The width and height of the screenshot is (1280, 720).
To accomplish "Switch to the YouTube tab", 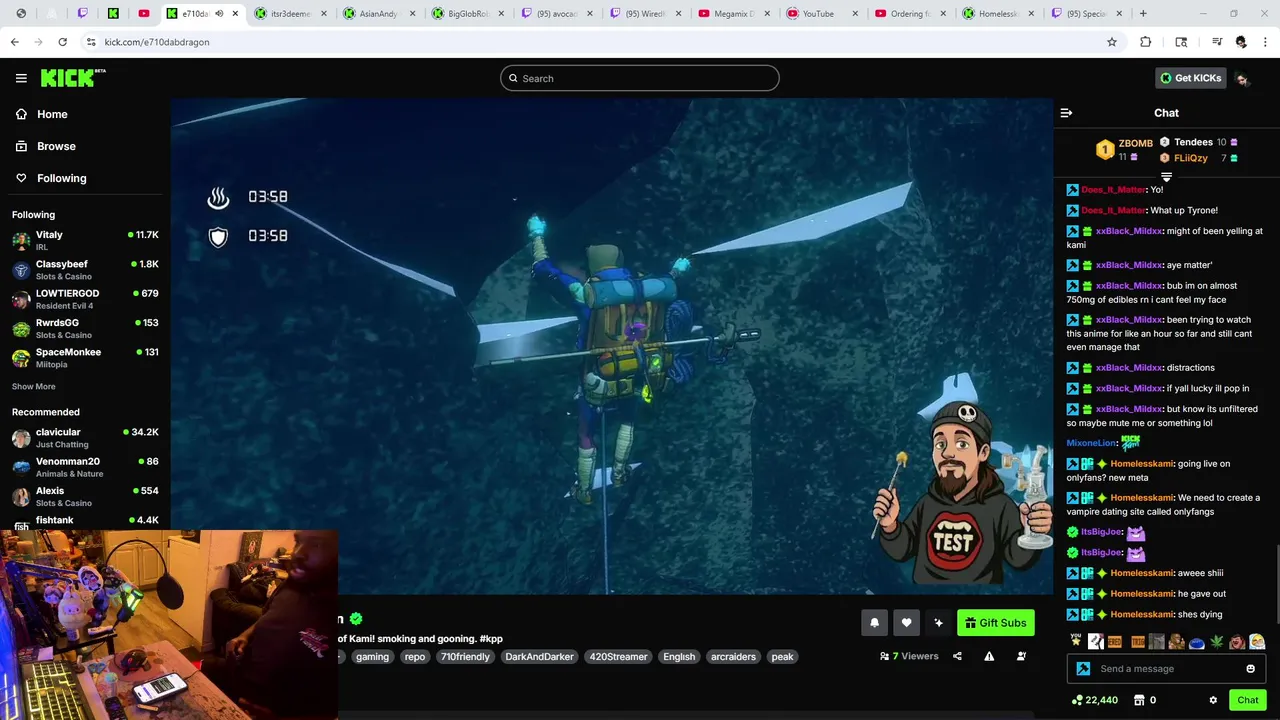I will 823,14.
